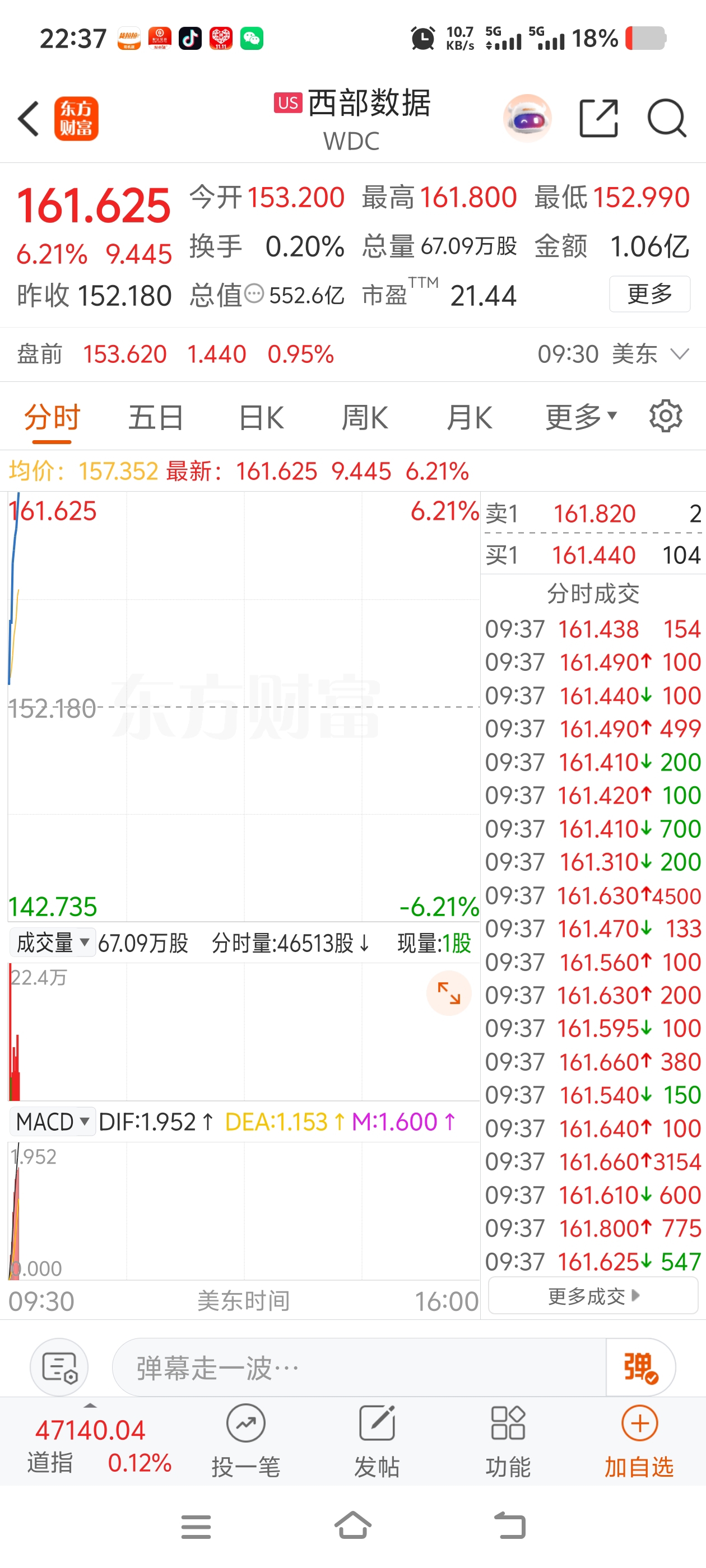Viewport: 706px width, 1568px height.
Task: Select the 分时 tab
Action: 52,418
